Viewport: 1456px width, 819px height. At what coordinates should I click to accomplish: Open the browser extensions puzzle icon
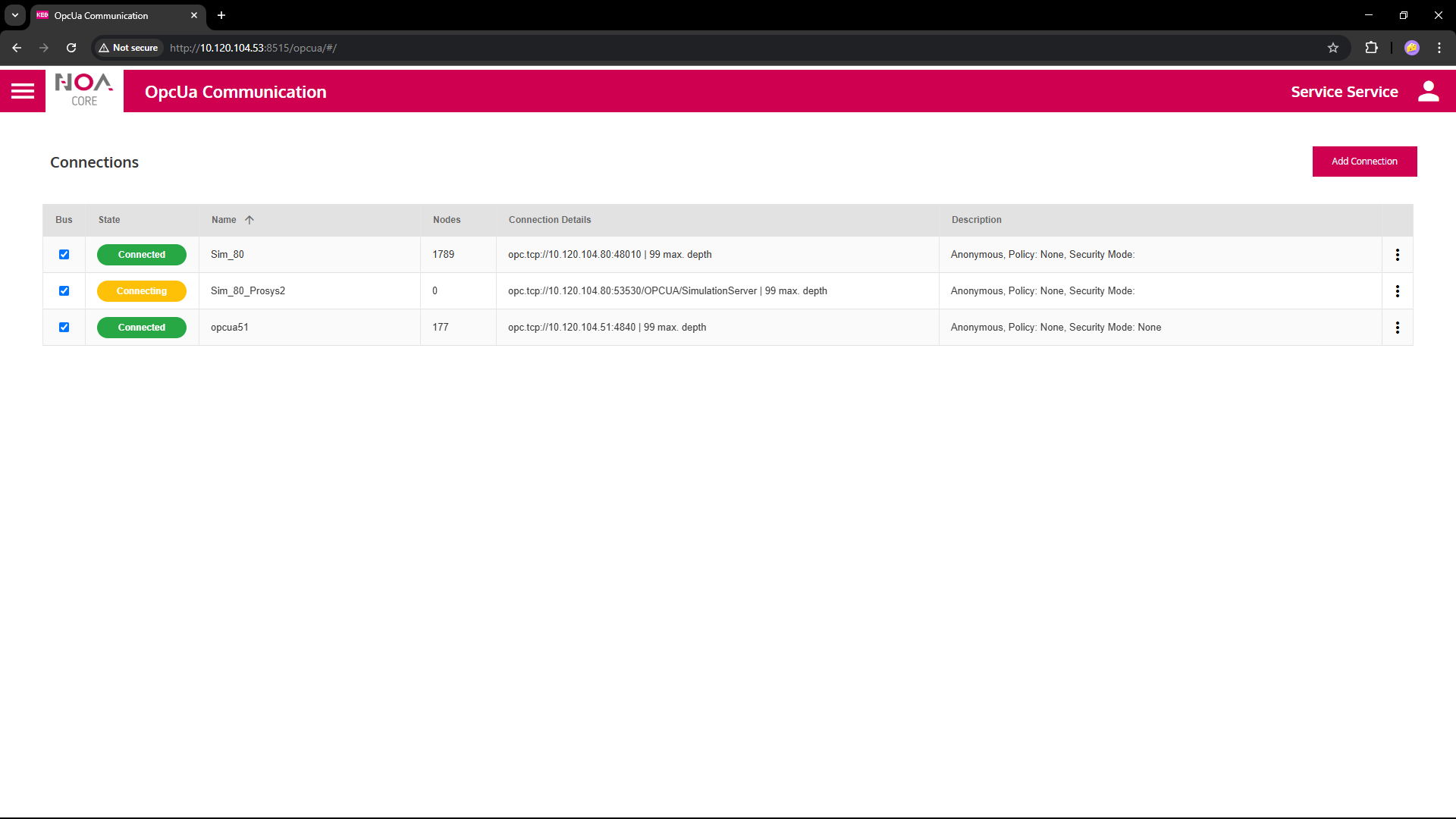[x=1371, y=48]
